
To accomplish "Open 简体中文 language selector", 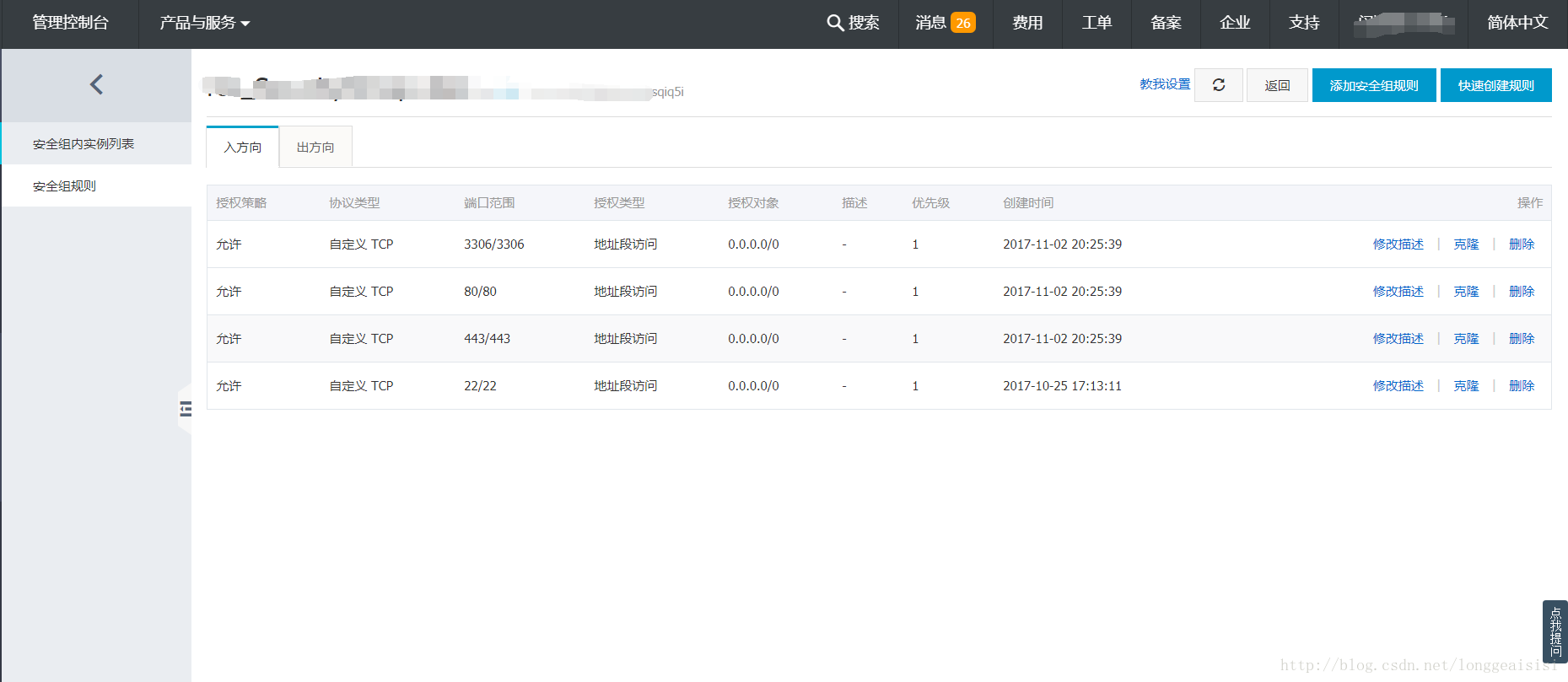I will pos(1517,23).
